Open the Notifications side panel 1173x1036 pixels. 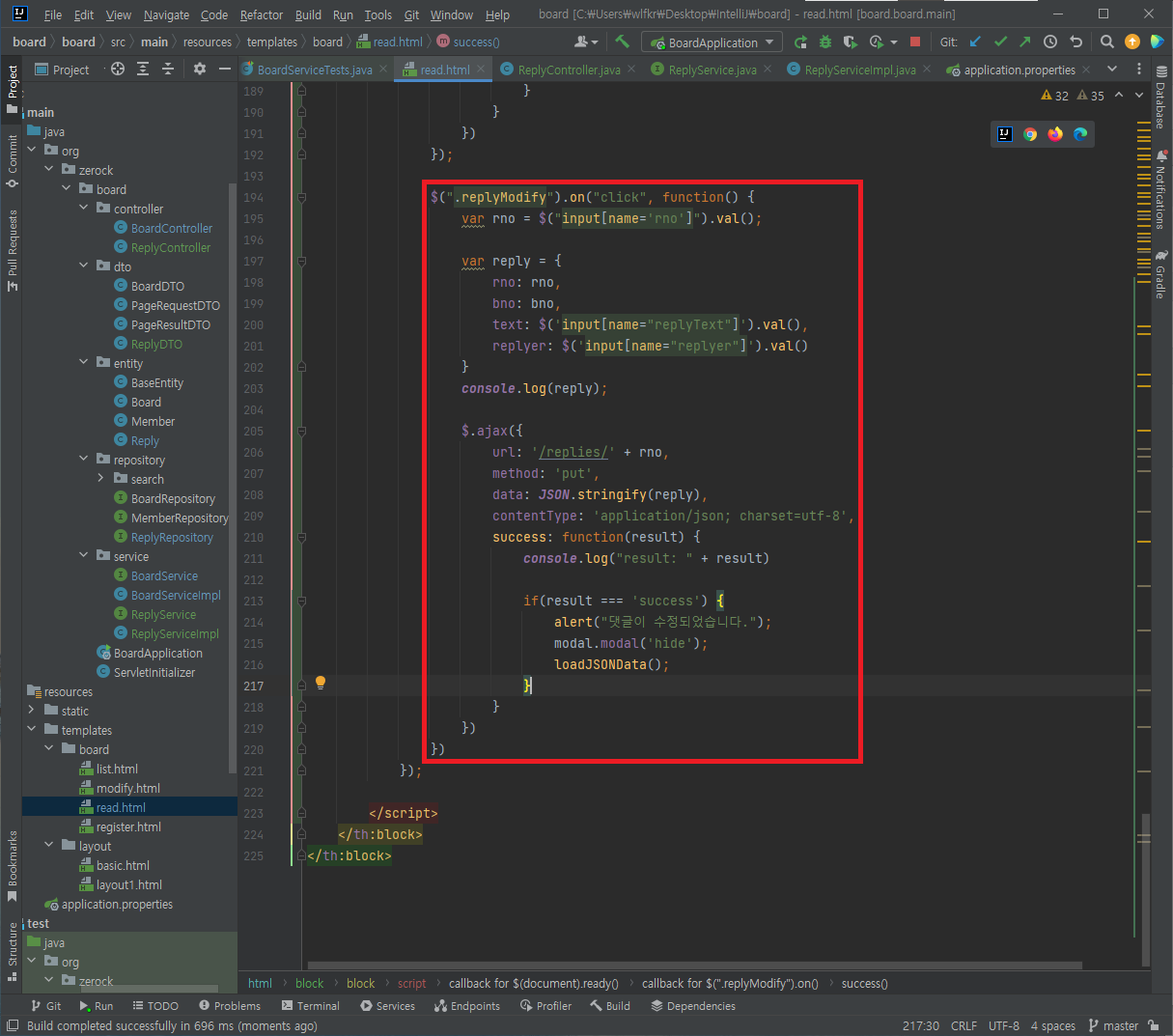1160,189
